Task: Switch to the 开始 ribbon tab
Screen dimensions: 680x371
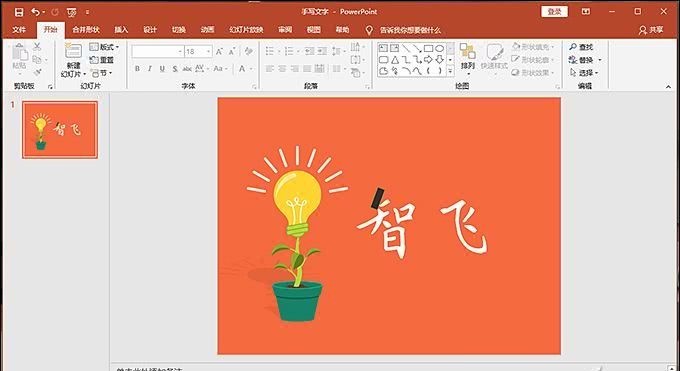Action: [50, 30]
